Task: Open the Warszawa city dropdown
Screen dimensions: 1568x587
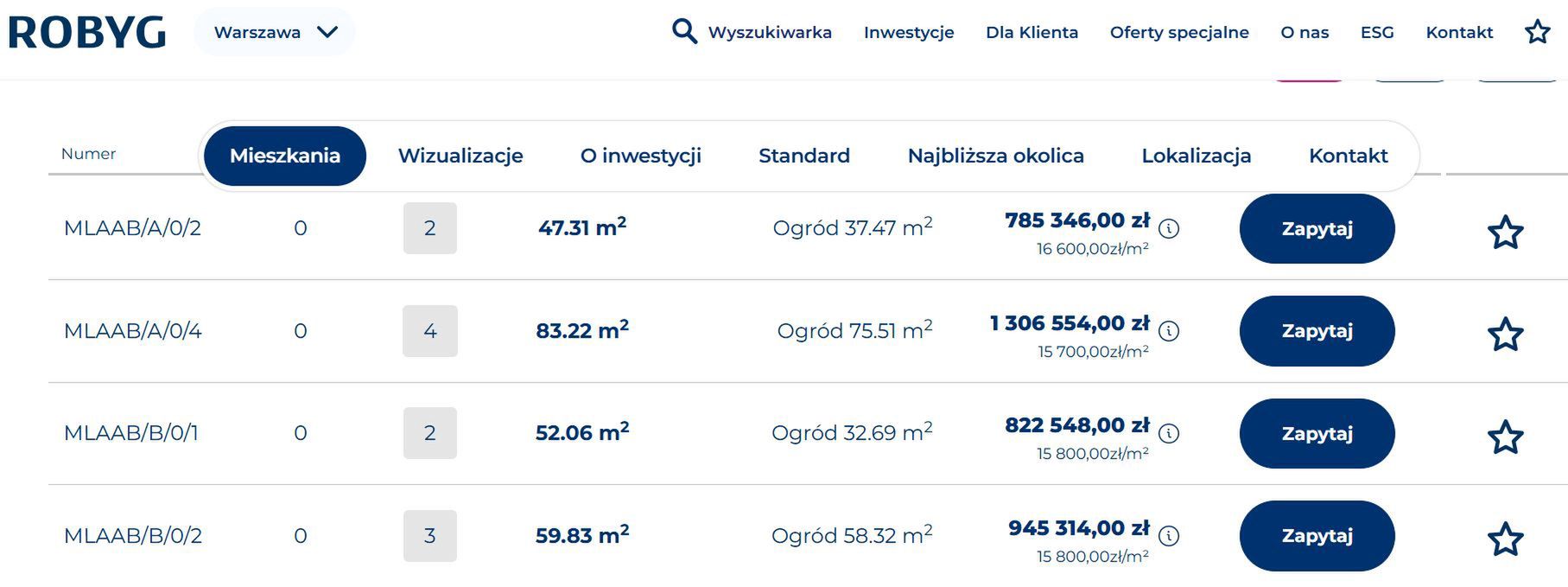Action: click(274, 32)
